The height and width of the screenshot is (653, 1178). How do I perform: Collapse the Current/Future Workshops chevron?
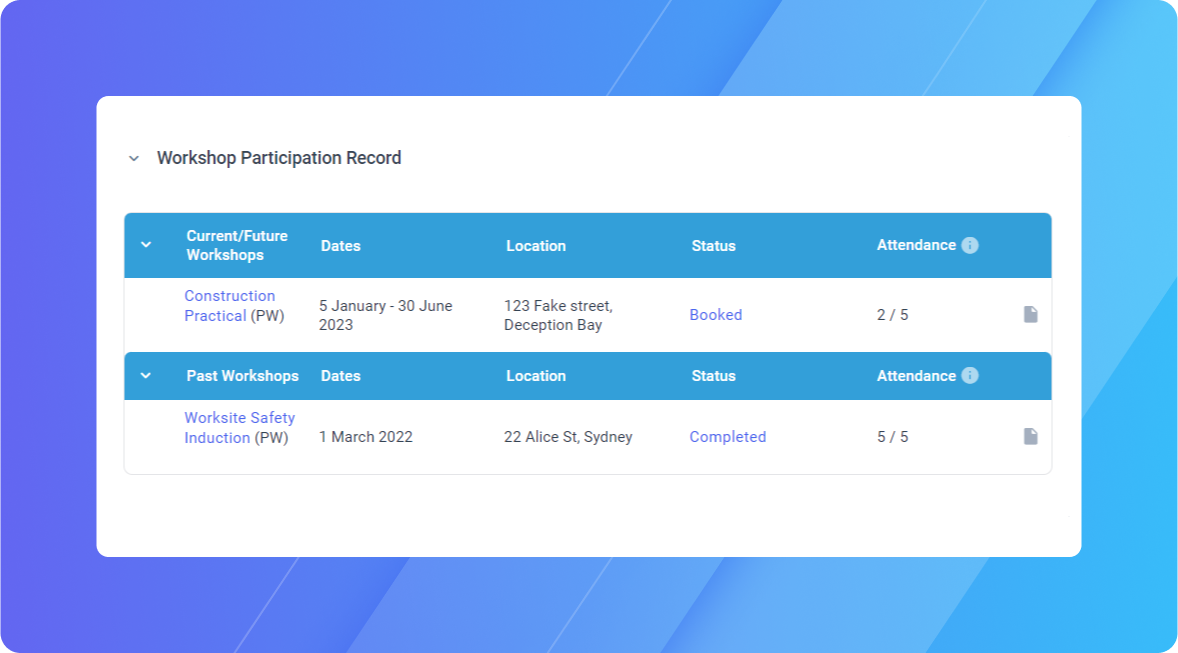[x=146, y=245]
